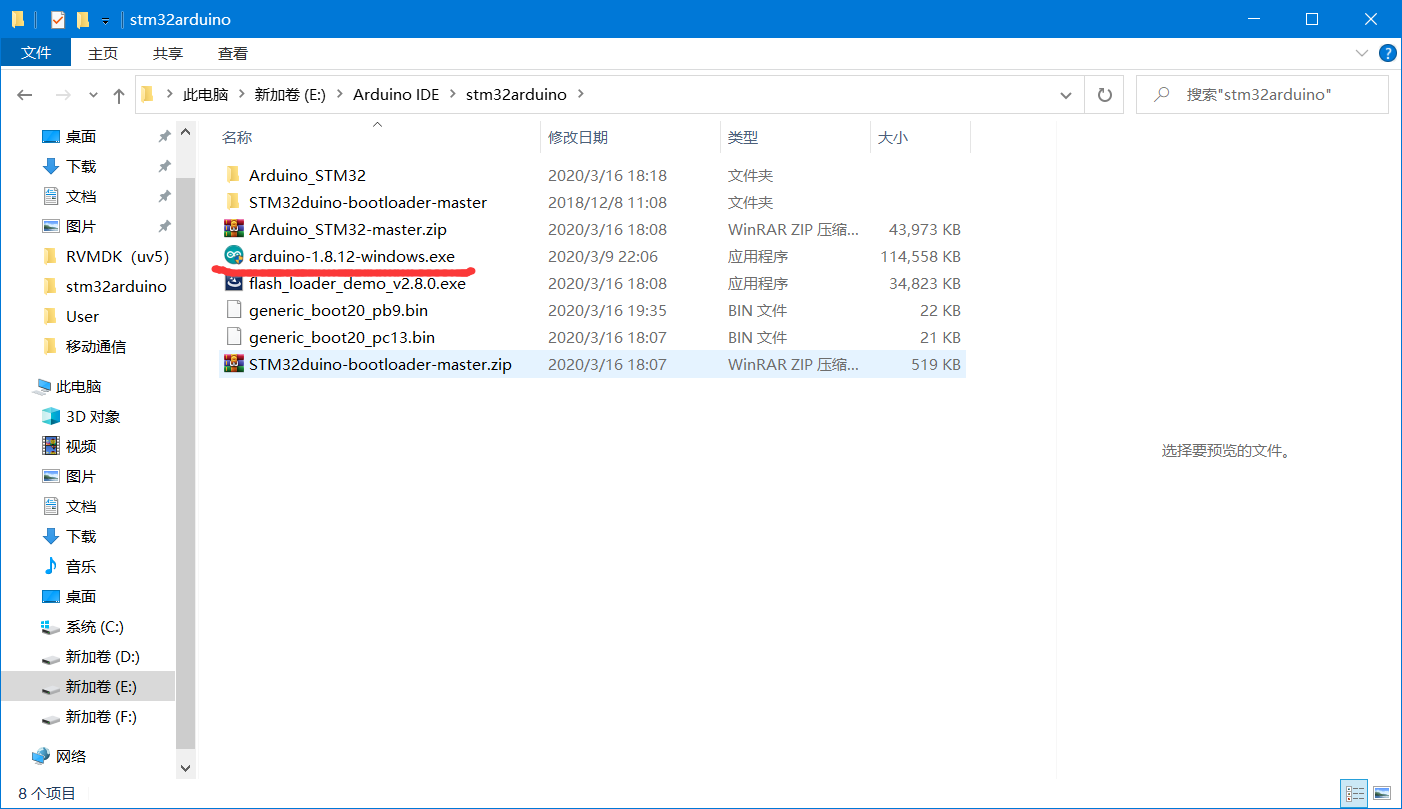1402x809 pixels.
Task: Click the navigation pane scroll up arrow
Action: click(x=185, y=132)
